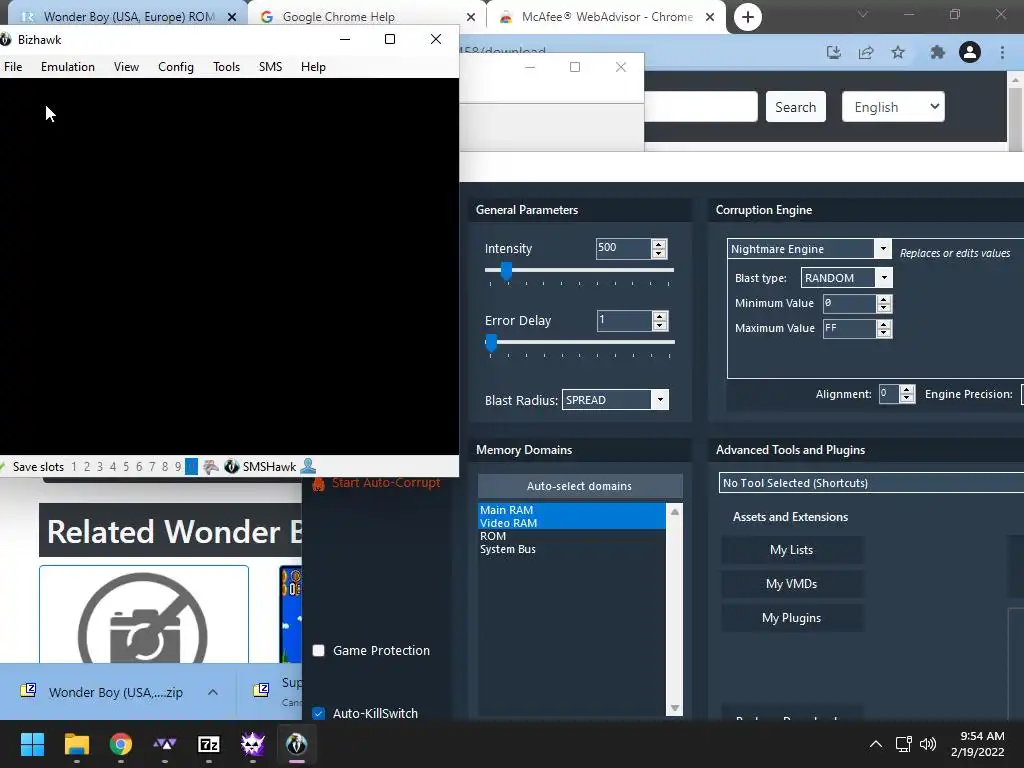Increase Alignment value with up stepper
The width and height of the screenshot is (1024, 768).
pyautogui.click(x=906, y=389)
